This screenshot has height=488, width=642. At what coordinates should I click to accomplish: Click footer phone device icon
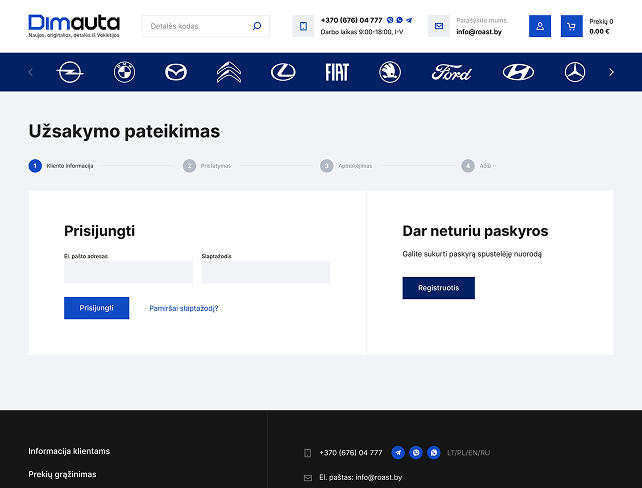tap(307, 453)
